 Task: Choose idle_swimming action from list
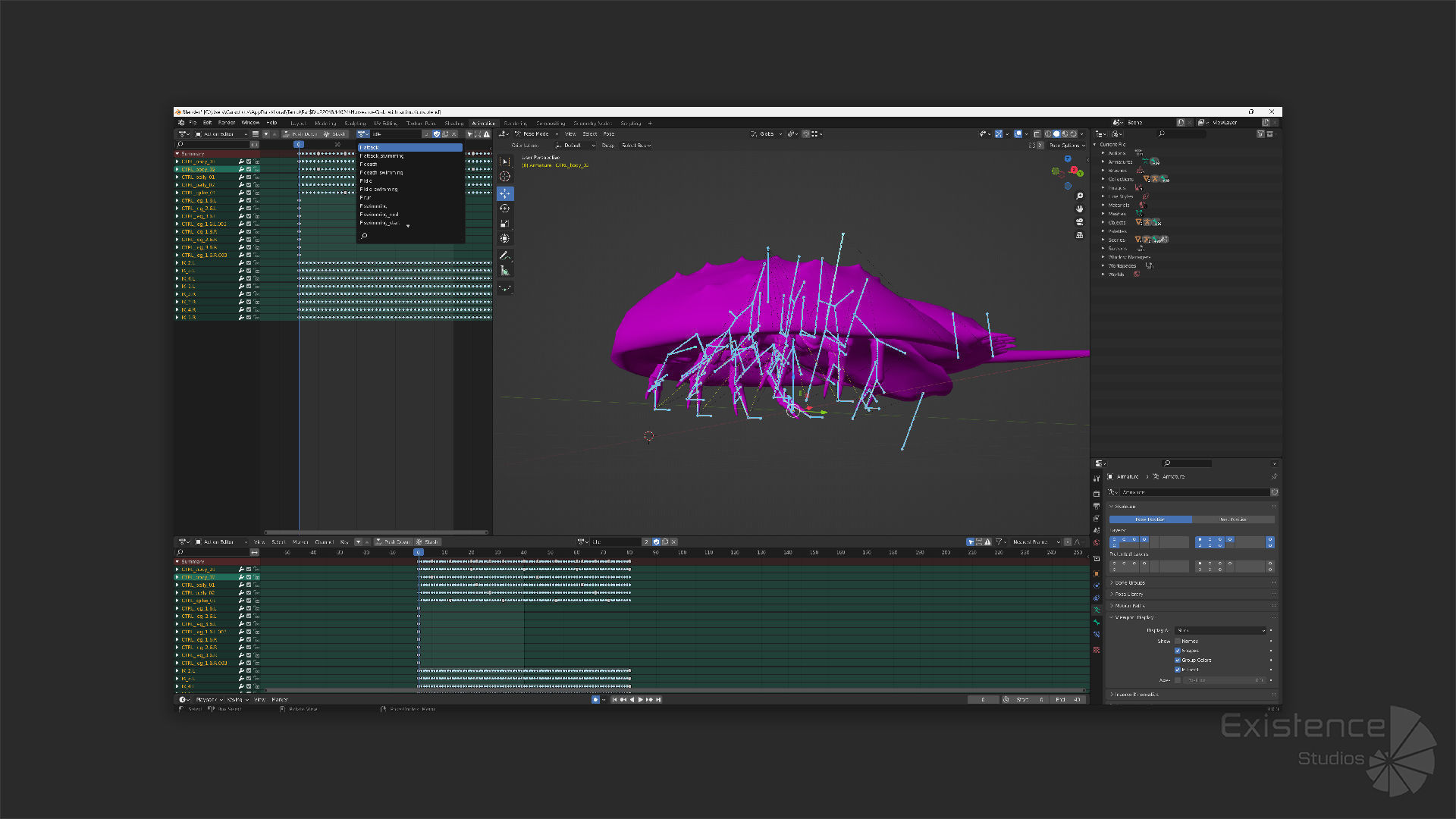click(x=410, y=190)
